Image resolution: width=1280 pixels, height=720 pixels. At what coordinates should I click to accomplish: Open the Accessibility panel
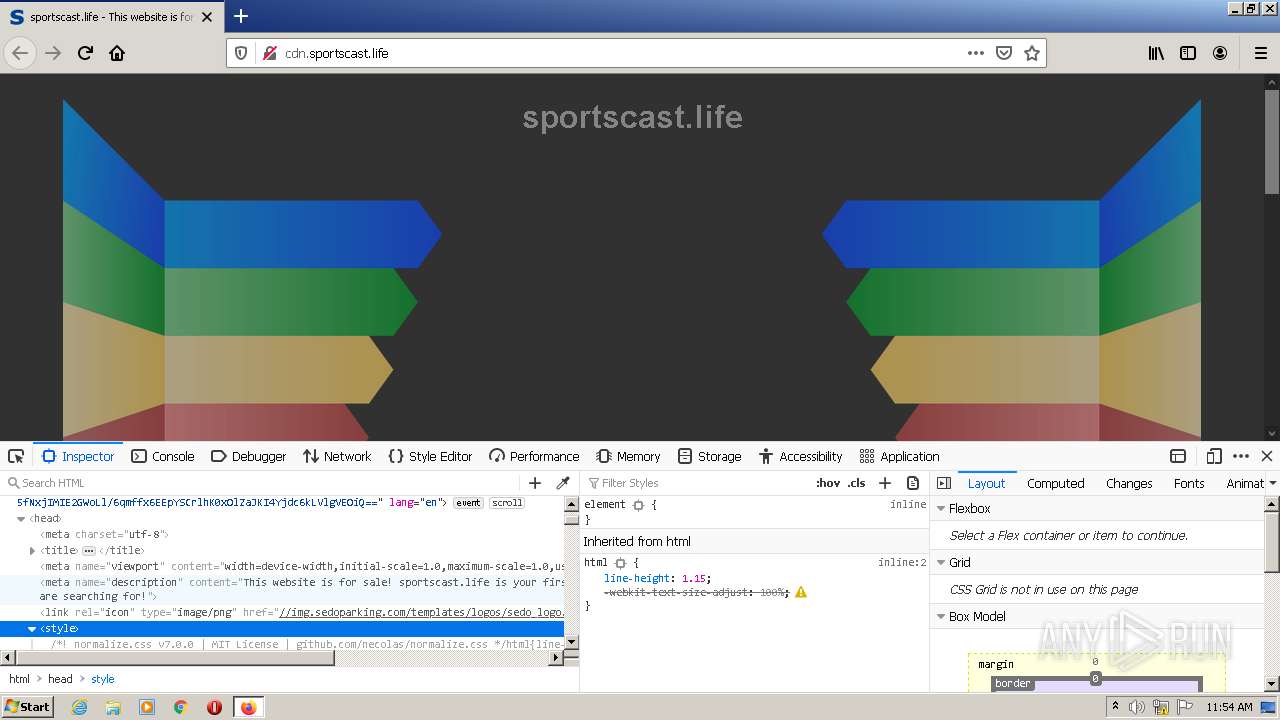tap(800, 456)
